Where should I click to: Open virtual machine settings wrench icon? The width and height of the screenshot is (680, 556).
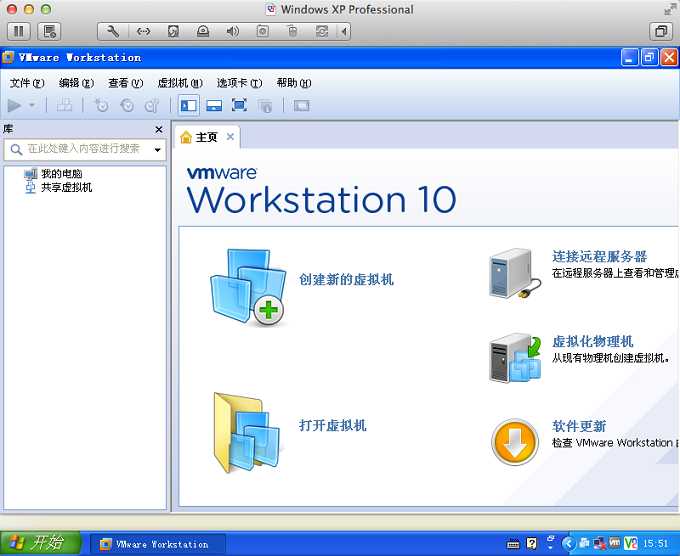click(x=113, y=31)
